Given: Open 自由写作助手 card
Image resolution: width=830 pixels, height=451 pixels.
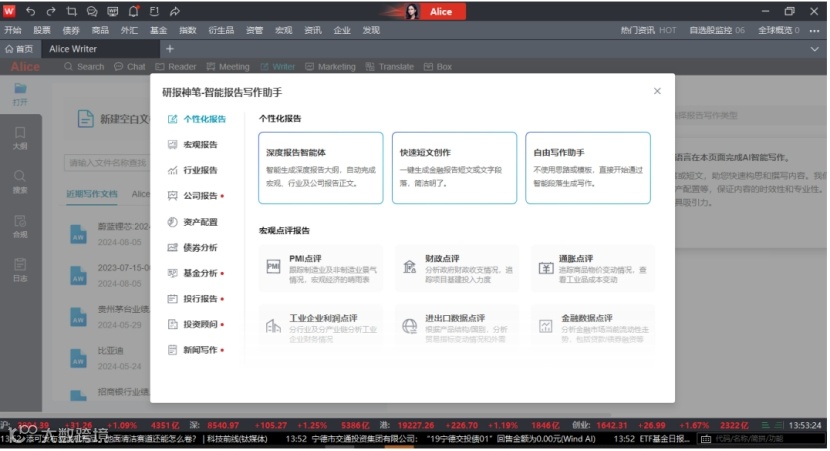Looking at the screenshot, I should 588,168.
